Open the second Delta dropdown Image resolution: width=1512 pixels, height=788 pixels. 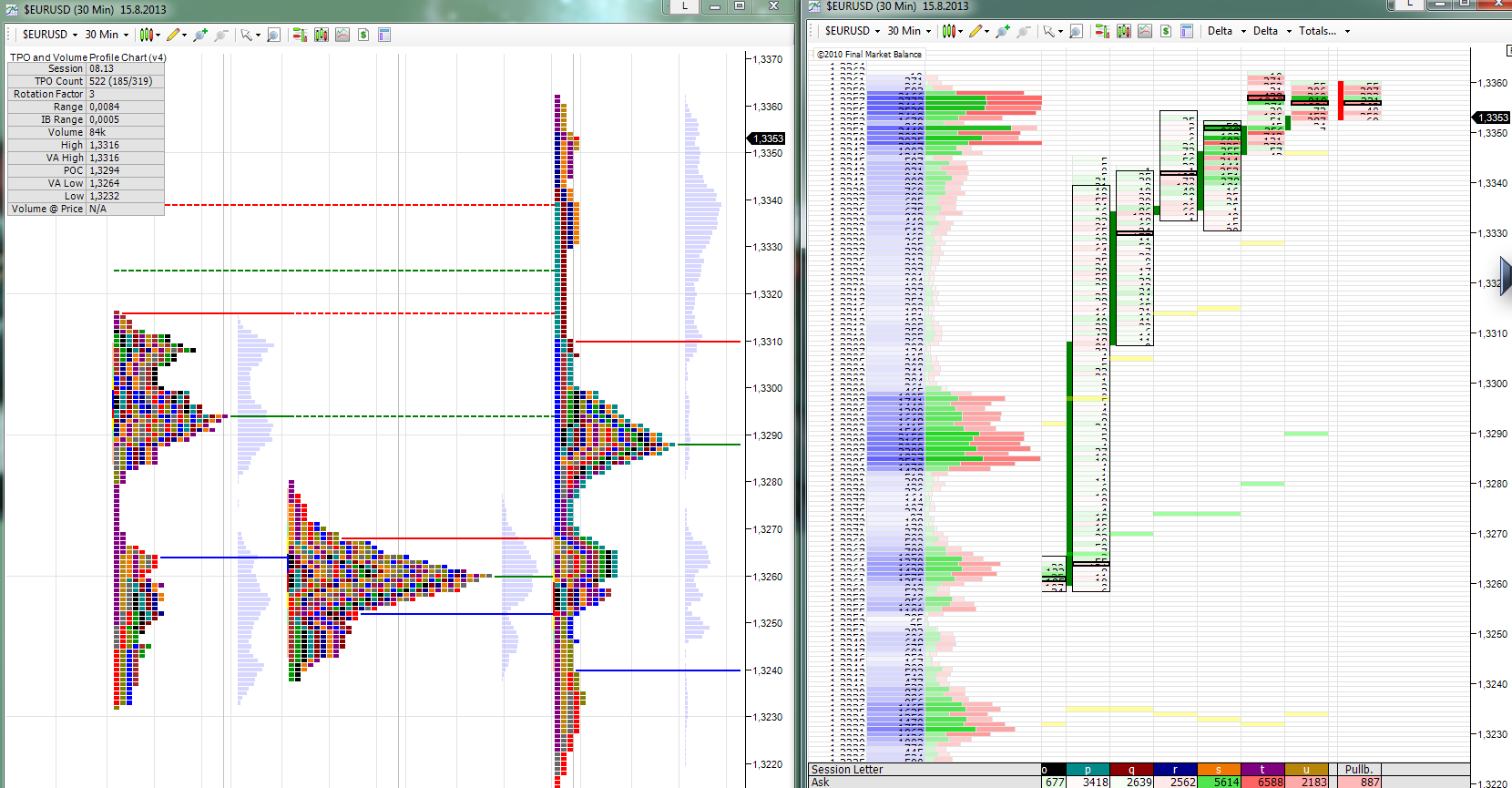pos(1272,31)
